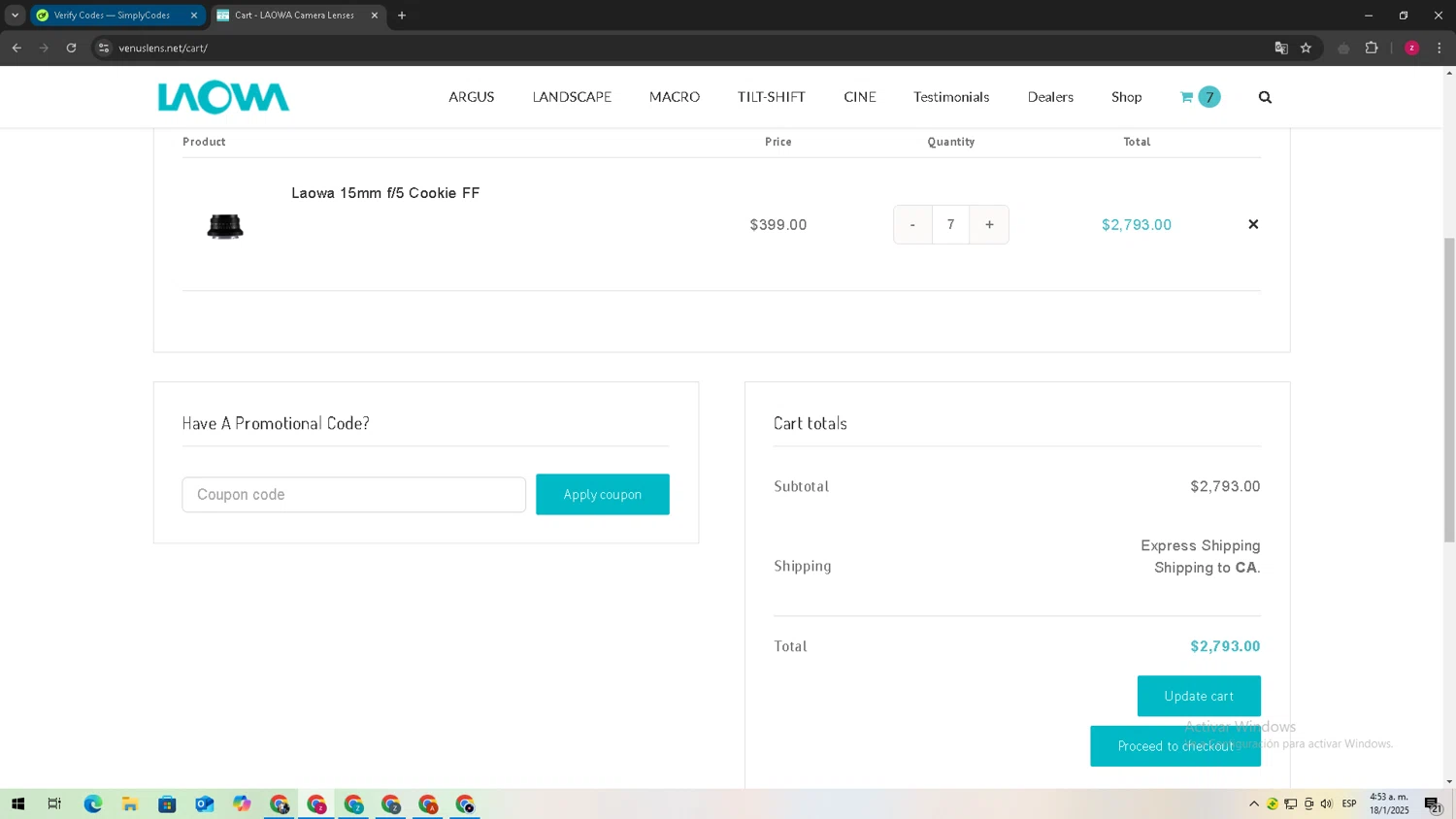Image resolution: width=1456 pixels, height=819 pixels.
Task: Click the LAOWA logo
Action: click(x=223, y=97)
